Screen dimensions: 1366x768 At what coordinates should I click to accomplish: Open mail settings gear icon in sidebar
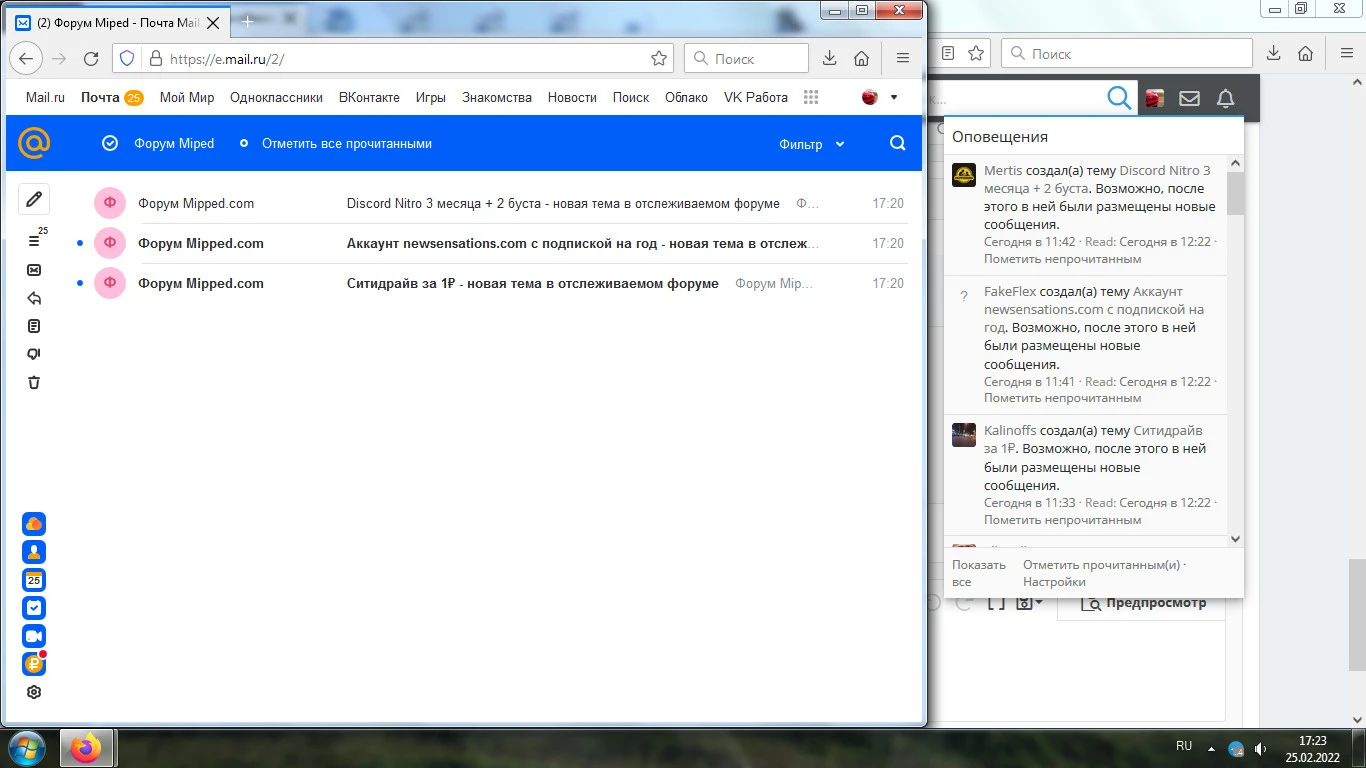tap(34, 692)
